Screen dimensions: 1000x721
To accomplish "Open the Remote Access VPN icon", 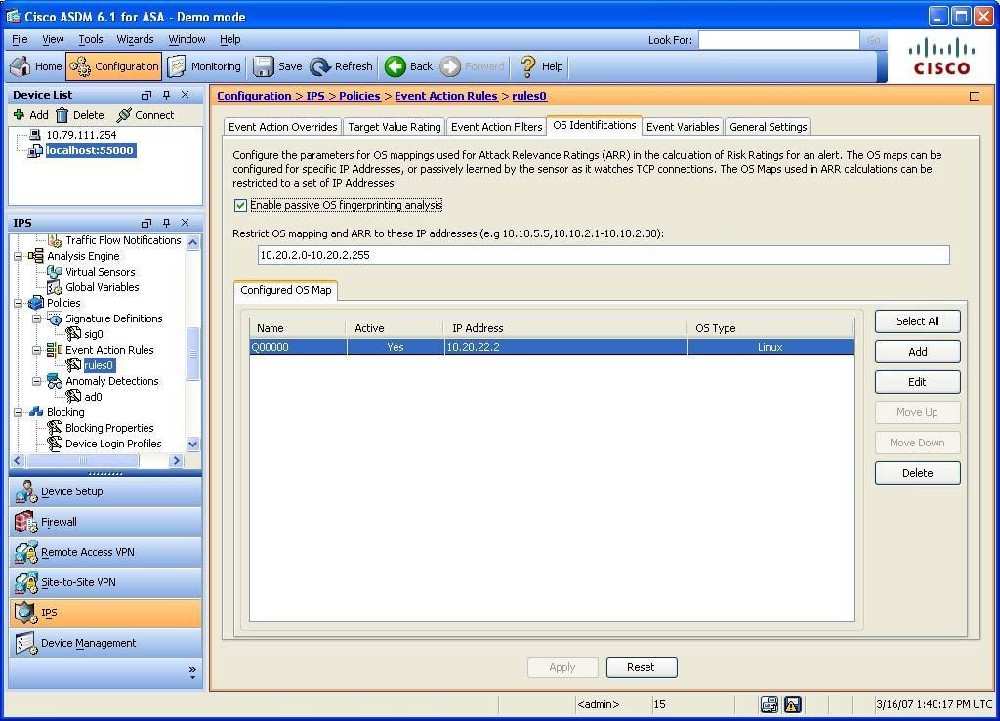I will [26, 552].
